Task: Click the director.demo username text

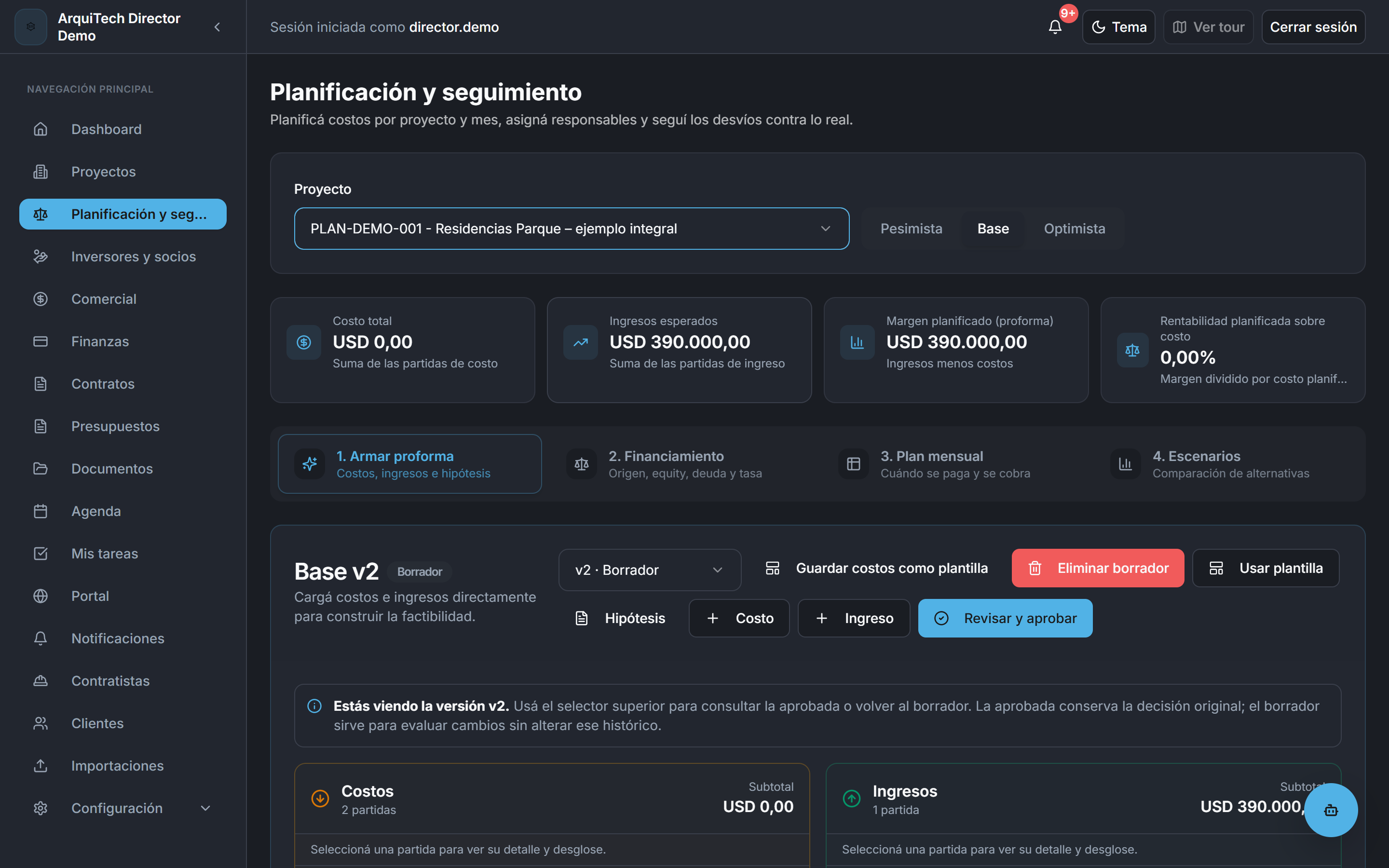Action: pos(453,27)
